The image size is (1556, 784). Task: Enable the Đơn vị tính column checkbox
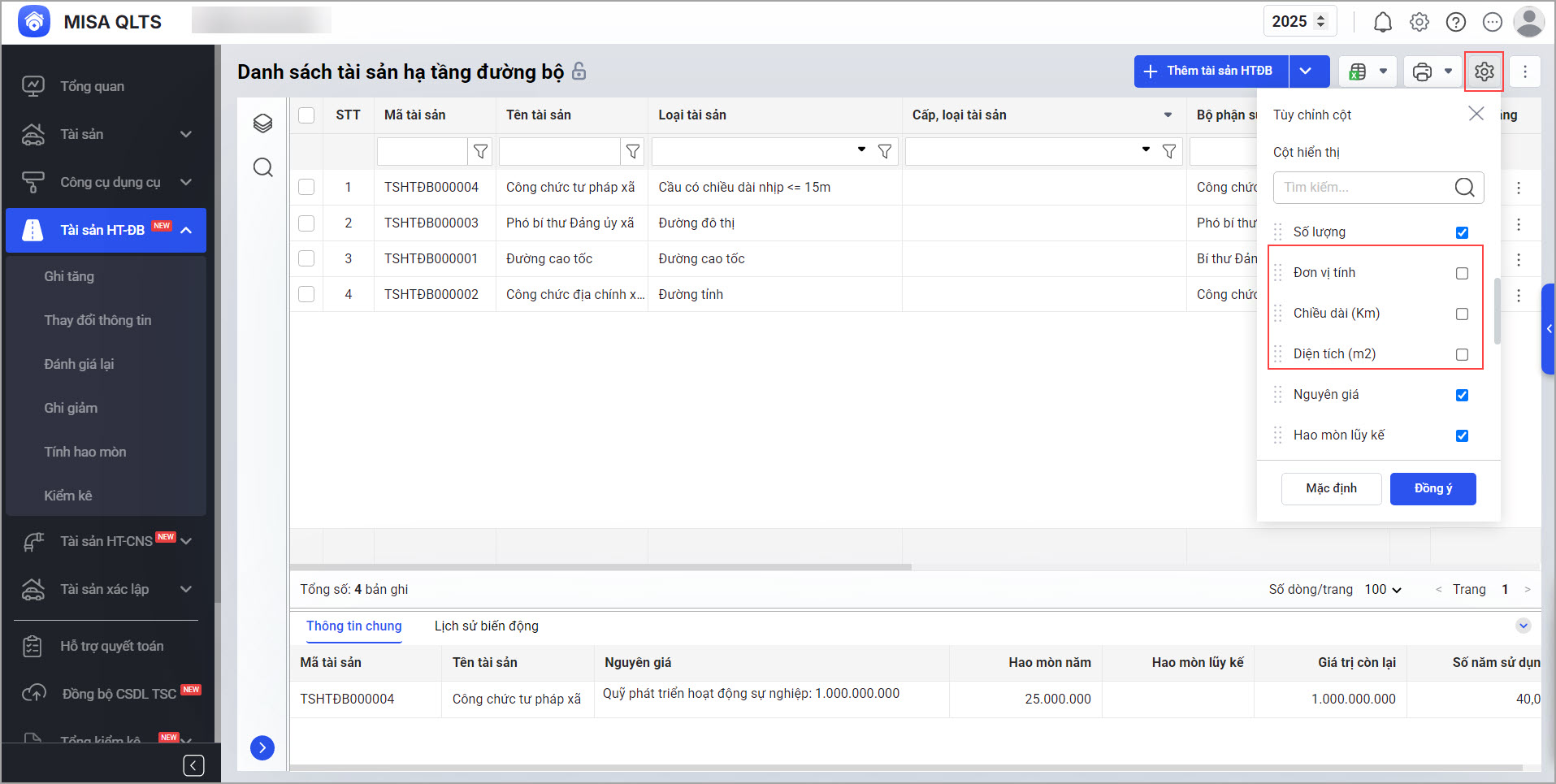(1462, 273)
